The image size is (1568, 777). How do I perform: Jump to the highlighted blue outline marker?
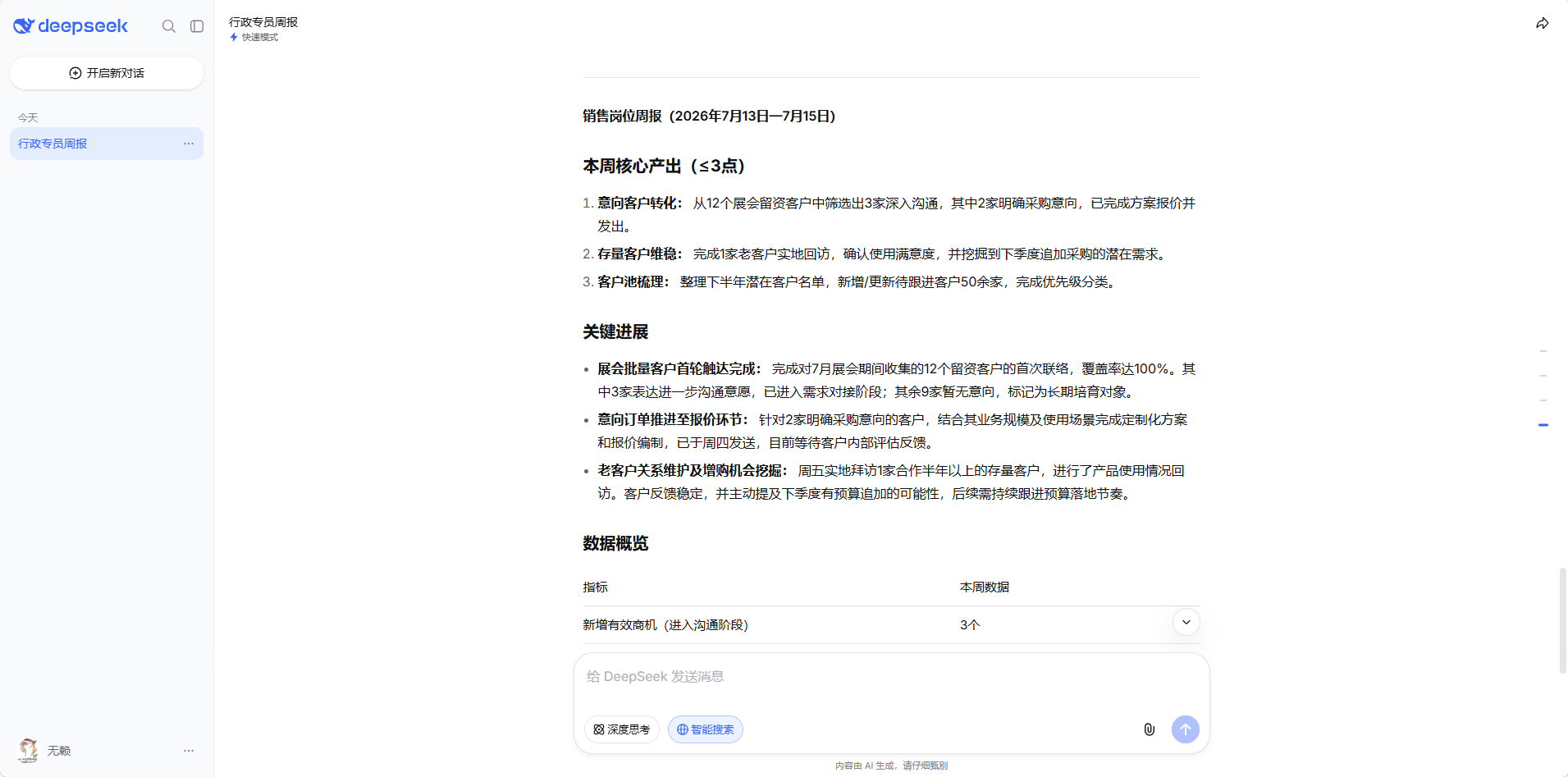(x=1543, y=425)
